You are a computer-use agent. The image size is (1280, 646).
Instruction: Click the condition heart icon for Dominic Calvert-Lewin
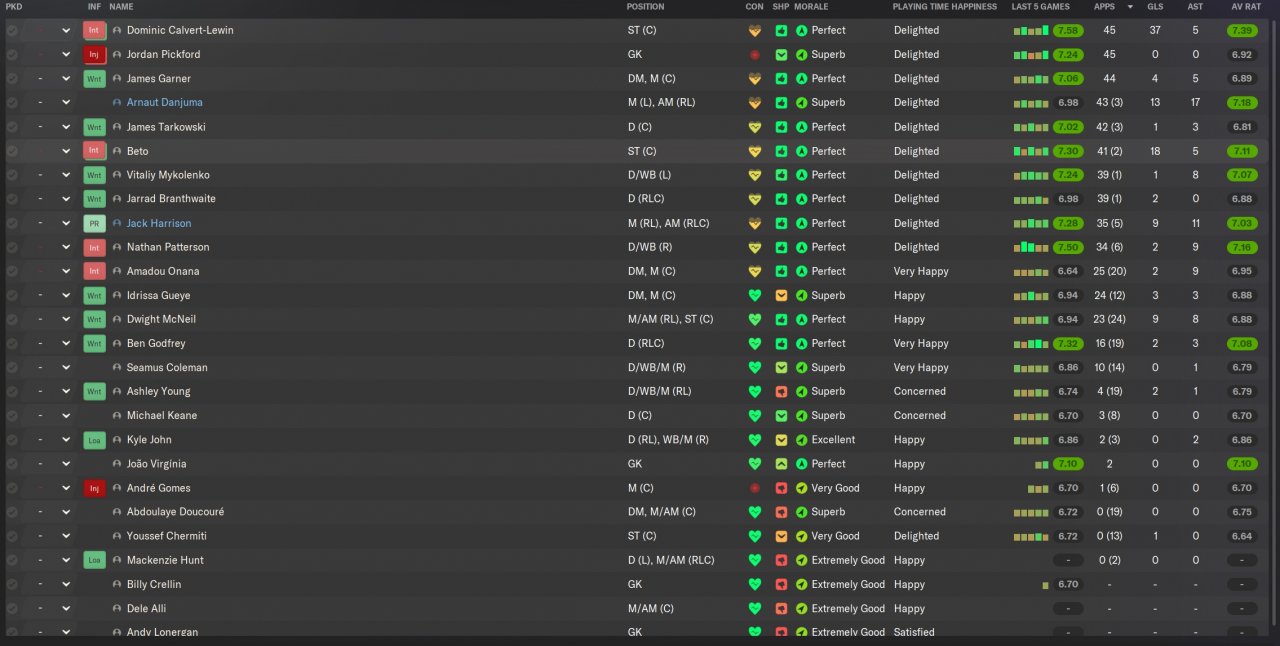point(755,30)
